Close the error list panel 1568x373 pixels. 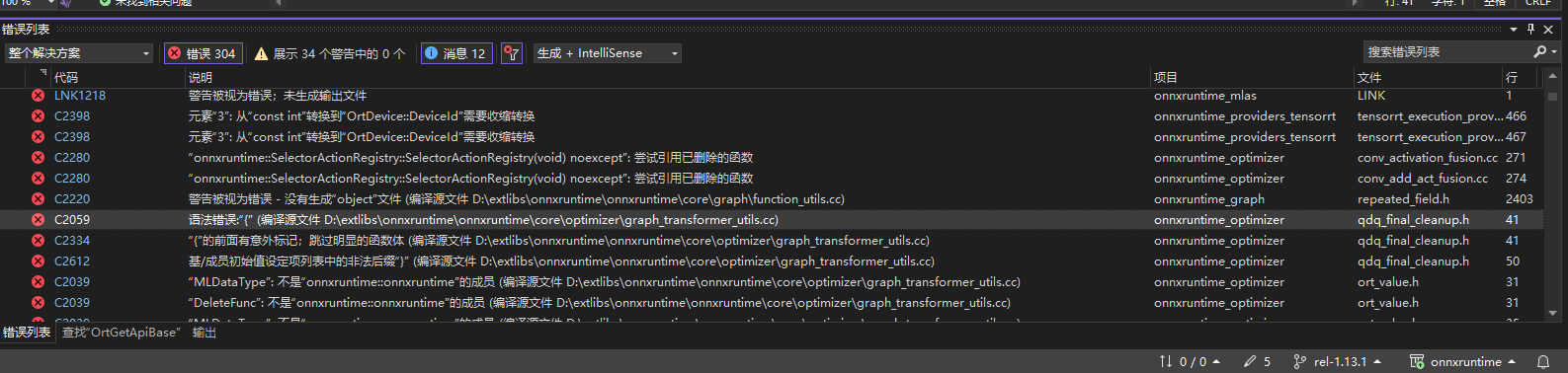coord(1548,30)
